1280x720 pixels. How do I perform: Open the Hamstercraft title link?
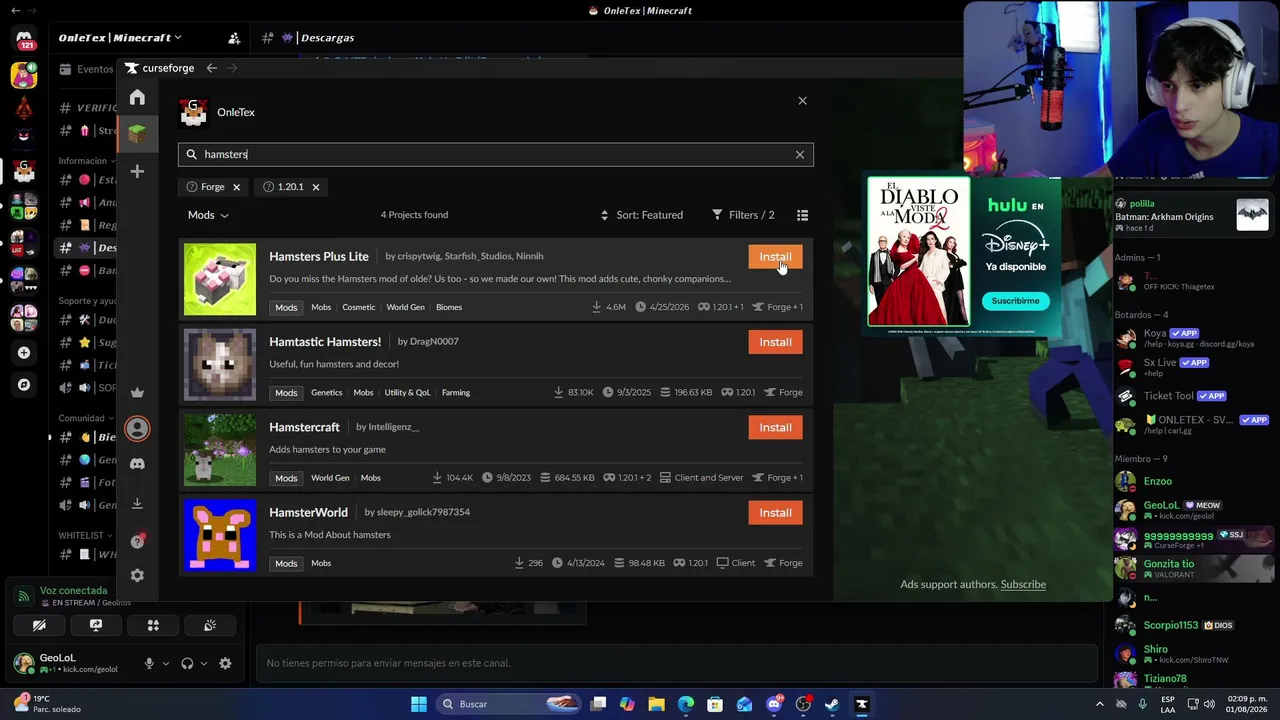(304, 427)
